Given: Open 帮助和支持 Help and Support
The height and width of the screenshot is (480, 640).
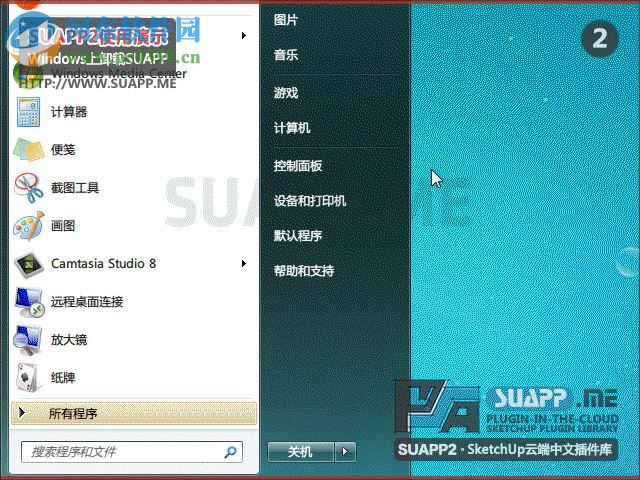Looking at the screenshot, I should pyautogui.click(x=304, y=271).
